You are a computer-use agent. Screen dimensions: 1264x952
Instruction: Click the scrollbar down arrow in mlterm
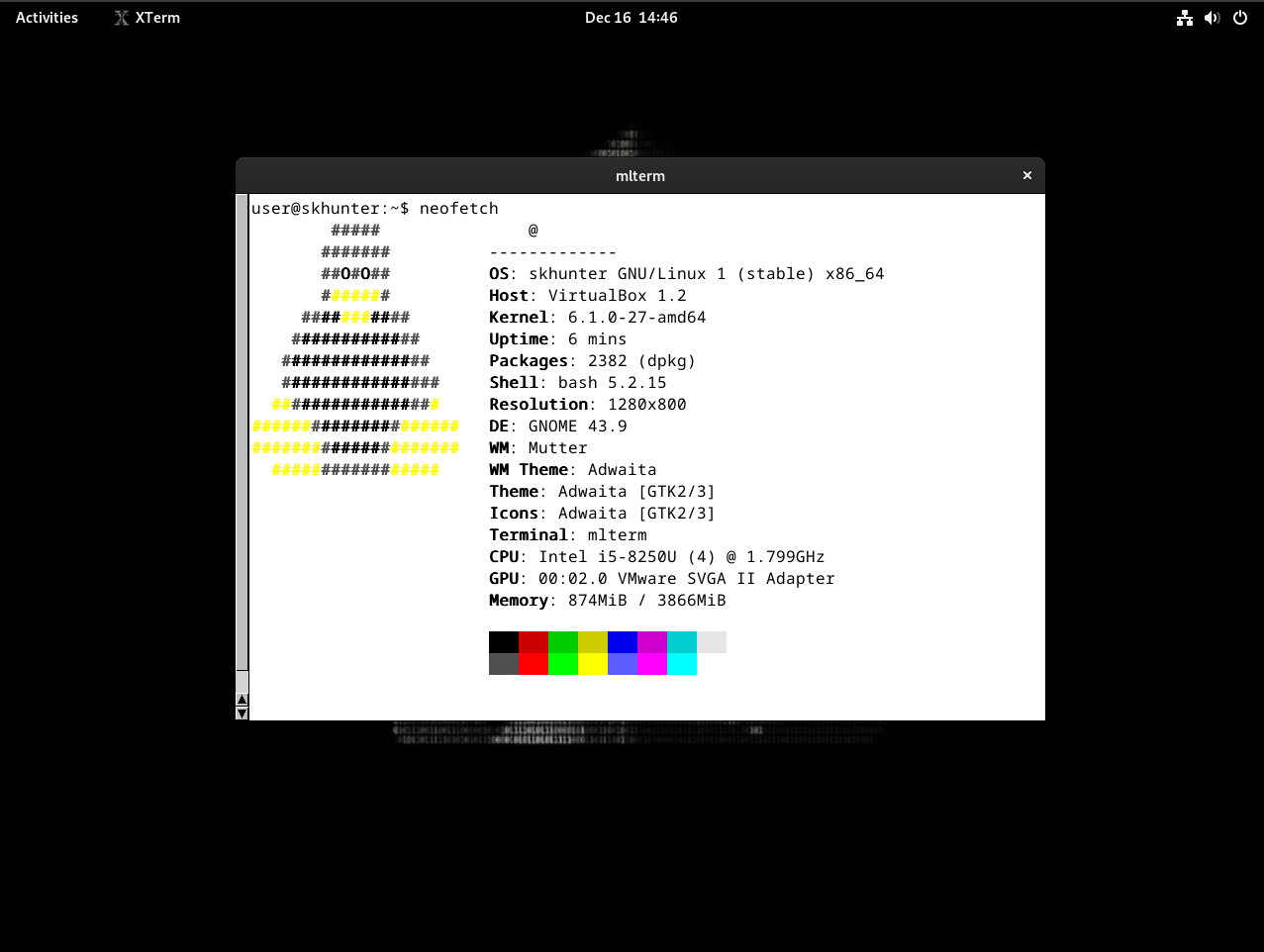coord(242,712)
